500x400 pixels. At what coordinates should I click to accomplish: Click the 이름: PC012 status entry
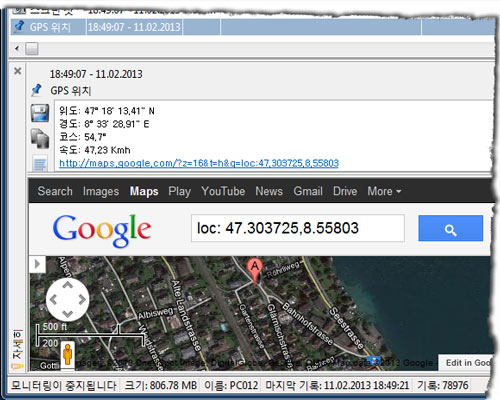click(x=231, y=386)
